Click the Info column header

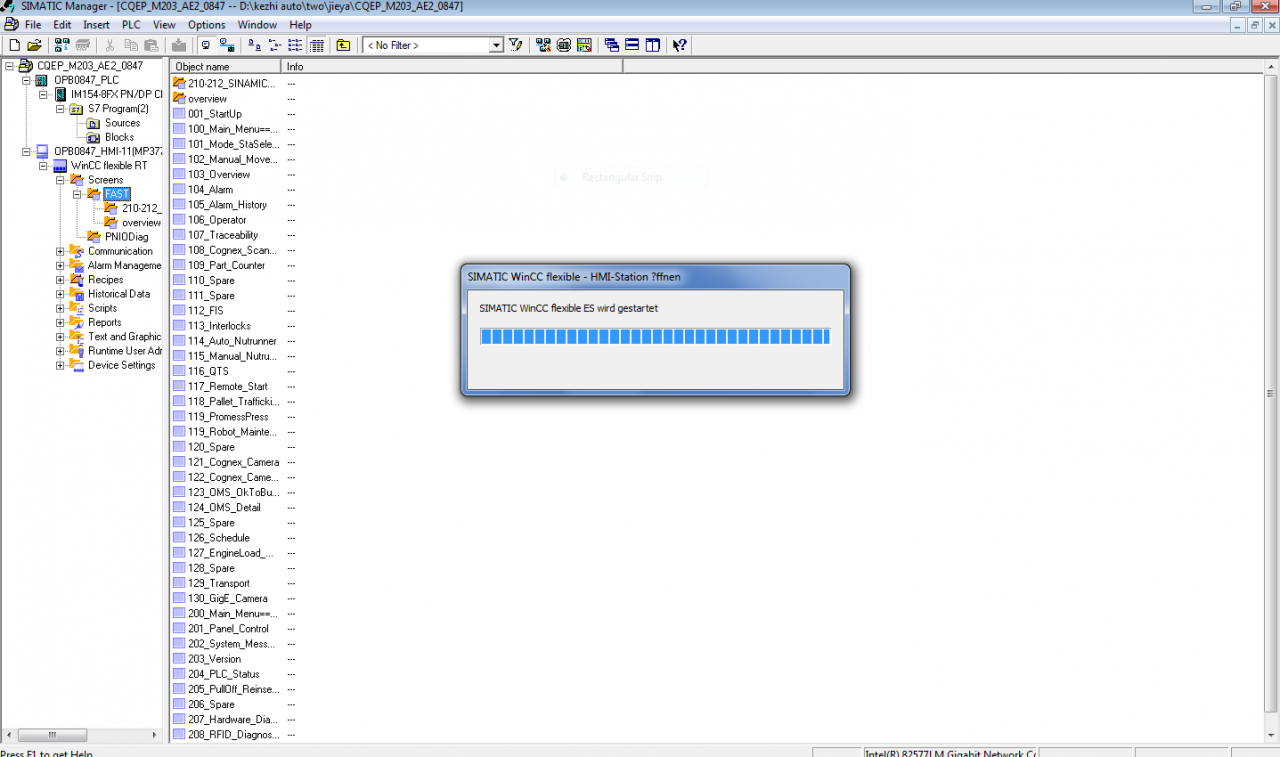click(452, 66)
